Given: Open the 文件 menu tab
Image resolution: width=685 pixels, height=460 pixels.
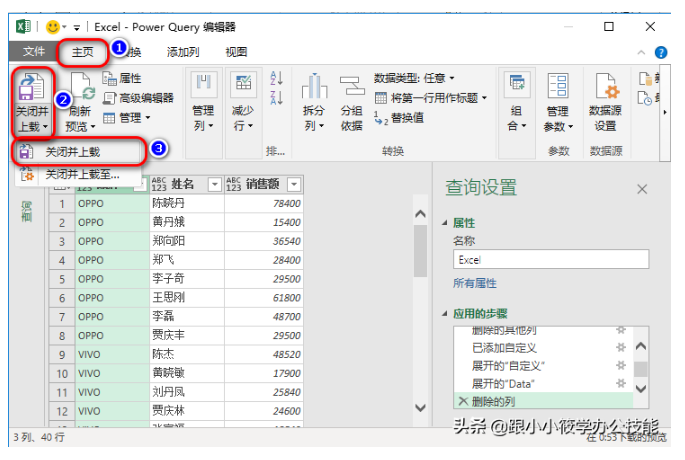Looking at the screenshot, I should pyautogui.click(x=33, y=52).
